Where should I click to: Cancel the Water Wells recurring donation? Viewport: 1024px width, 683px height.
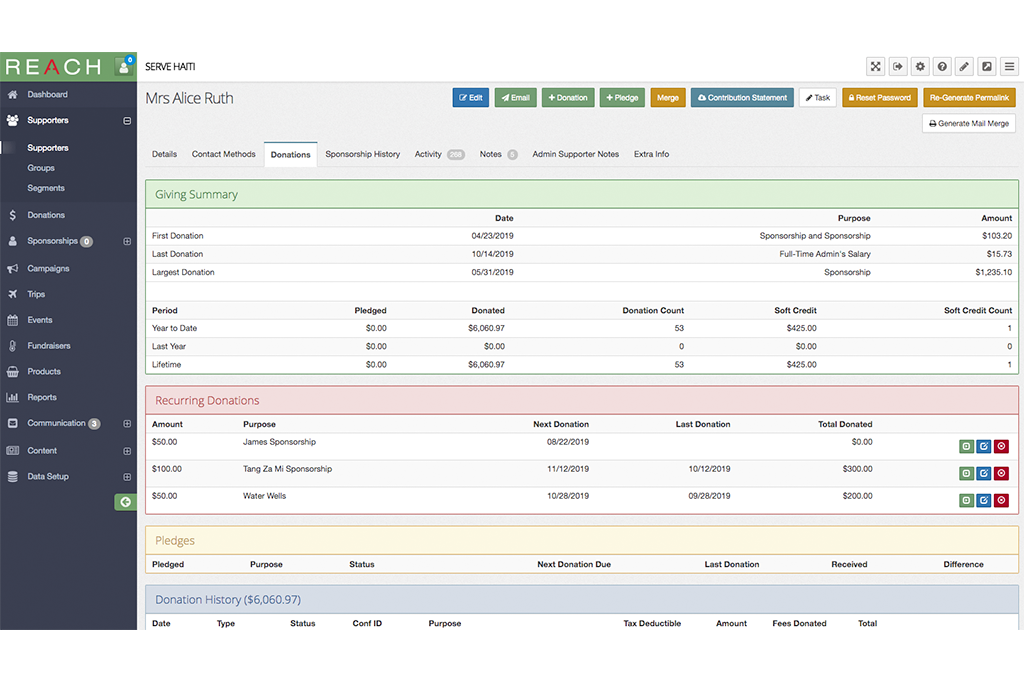[1001, 501]
